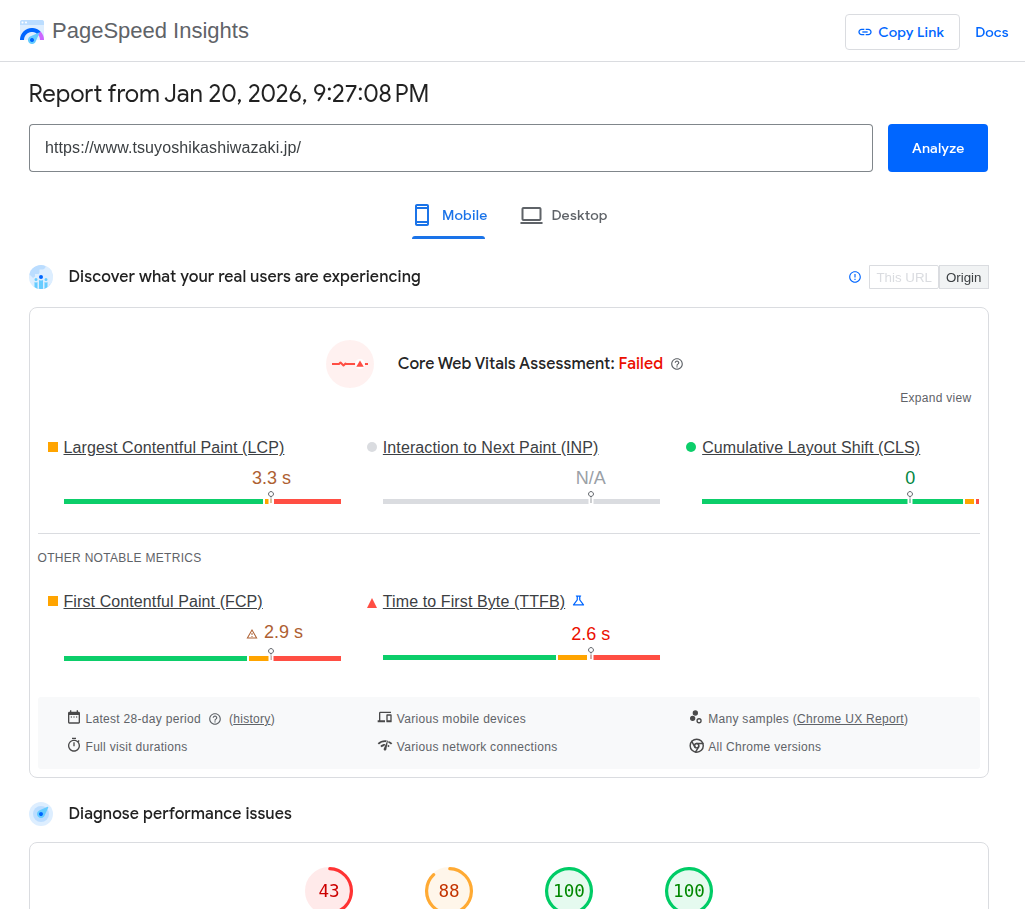Click the calendar icon before Latest 28-day period
The width and height of the screenshot is (1025, 909).
(x=74, y=718)
